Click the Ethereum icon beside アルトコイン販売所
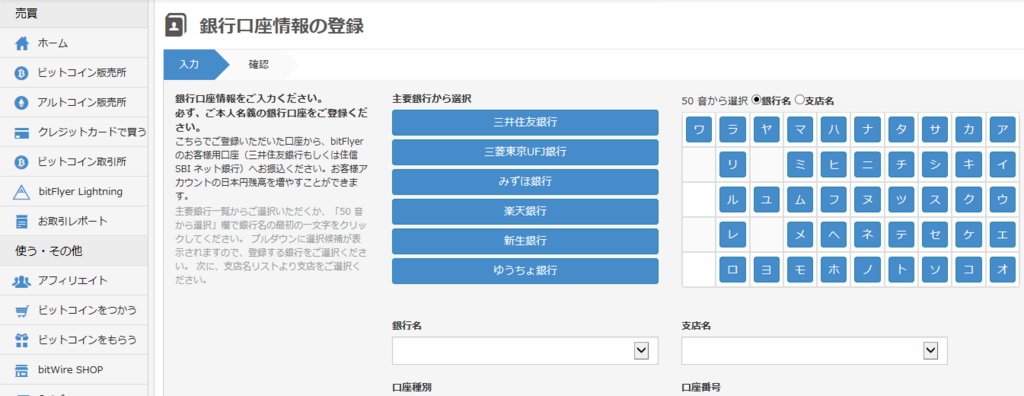Image resolution: width=1024 pixels, height=396 pixels. [22, 103]
